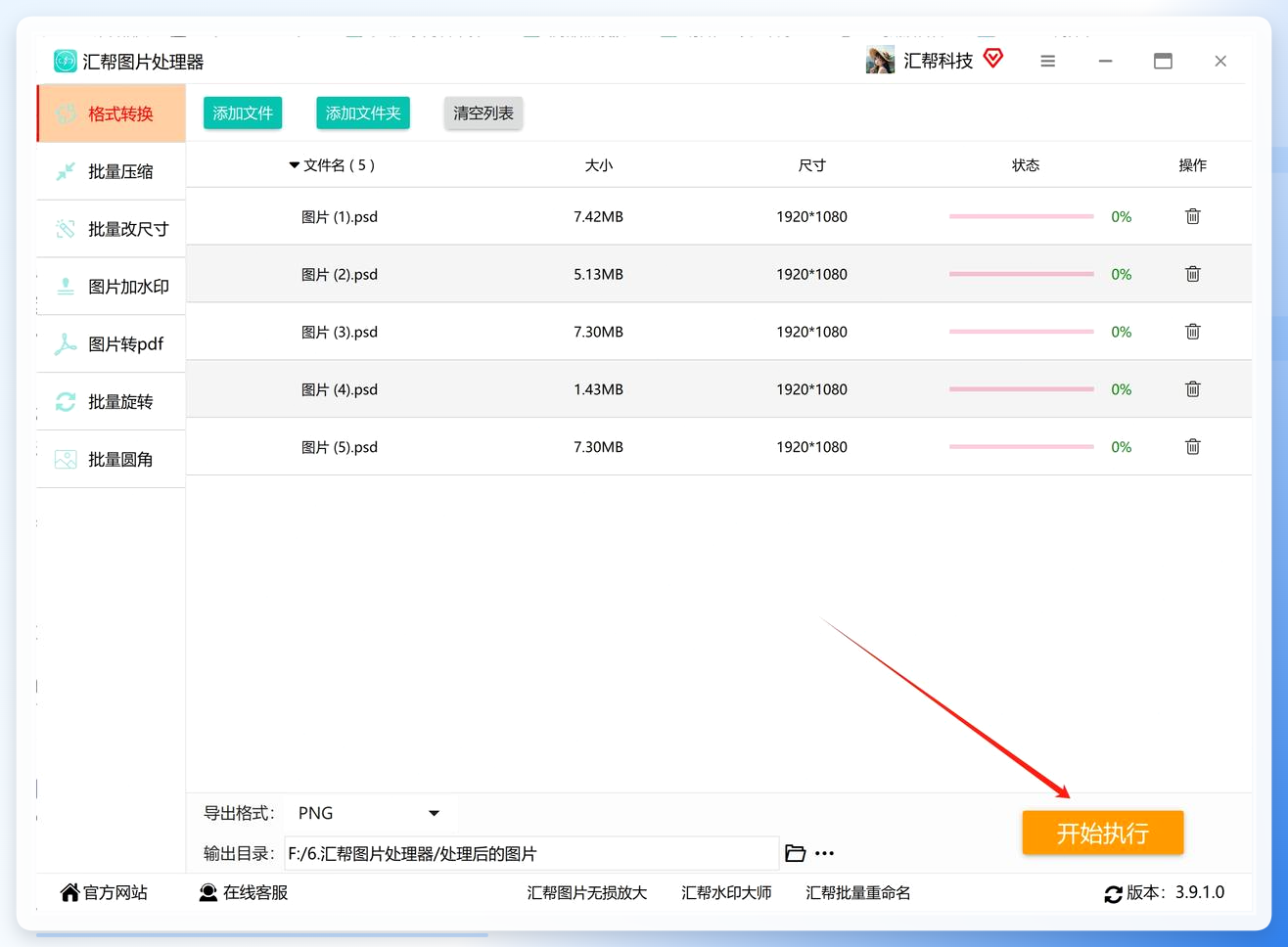1288x947 pixels.
Task: Select the 图片 (5).psd file name
Action: [x=340, y=447]
